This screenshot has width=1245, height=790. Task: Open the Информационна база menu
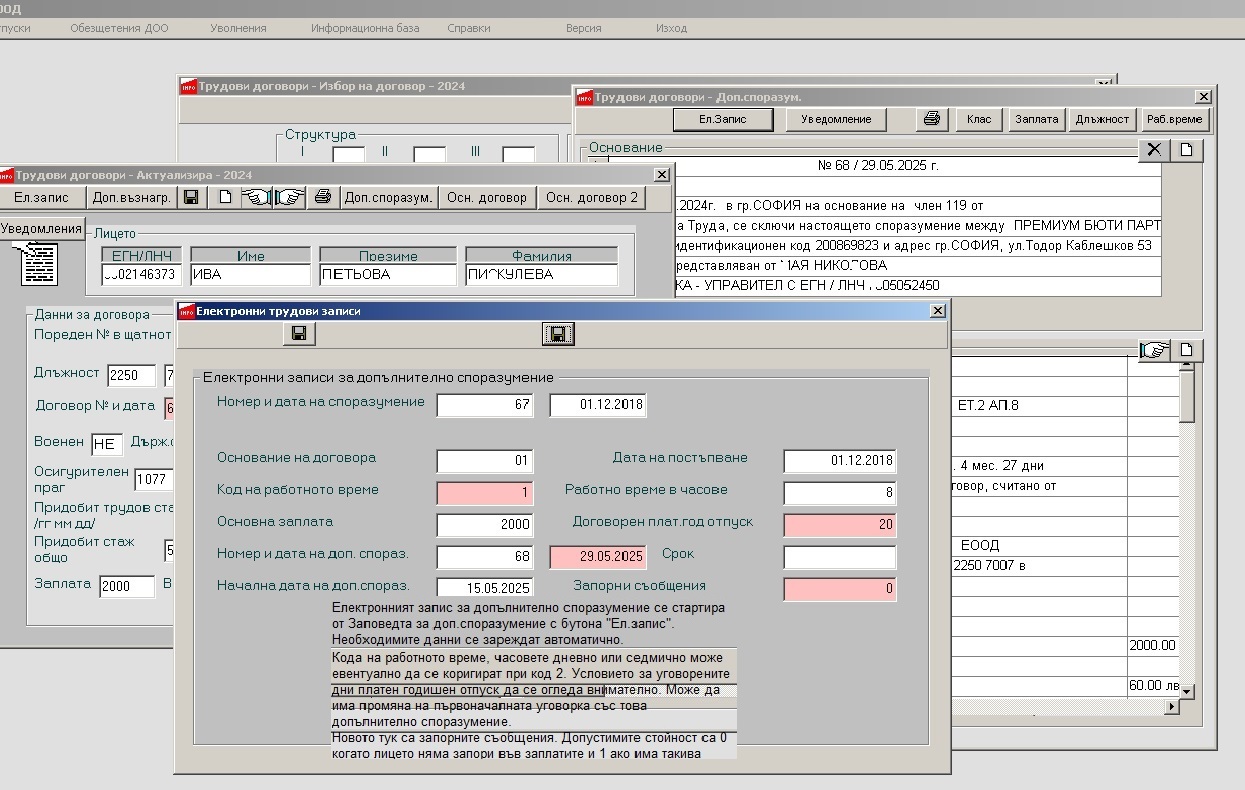[x=365, y=28]
